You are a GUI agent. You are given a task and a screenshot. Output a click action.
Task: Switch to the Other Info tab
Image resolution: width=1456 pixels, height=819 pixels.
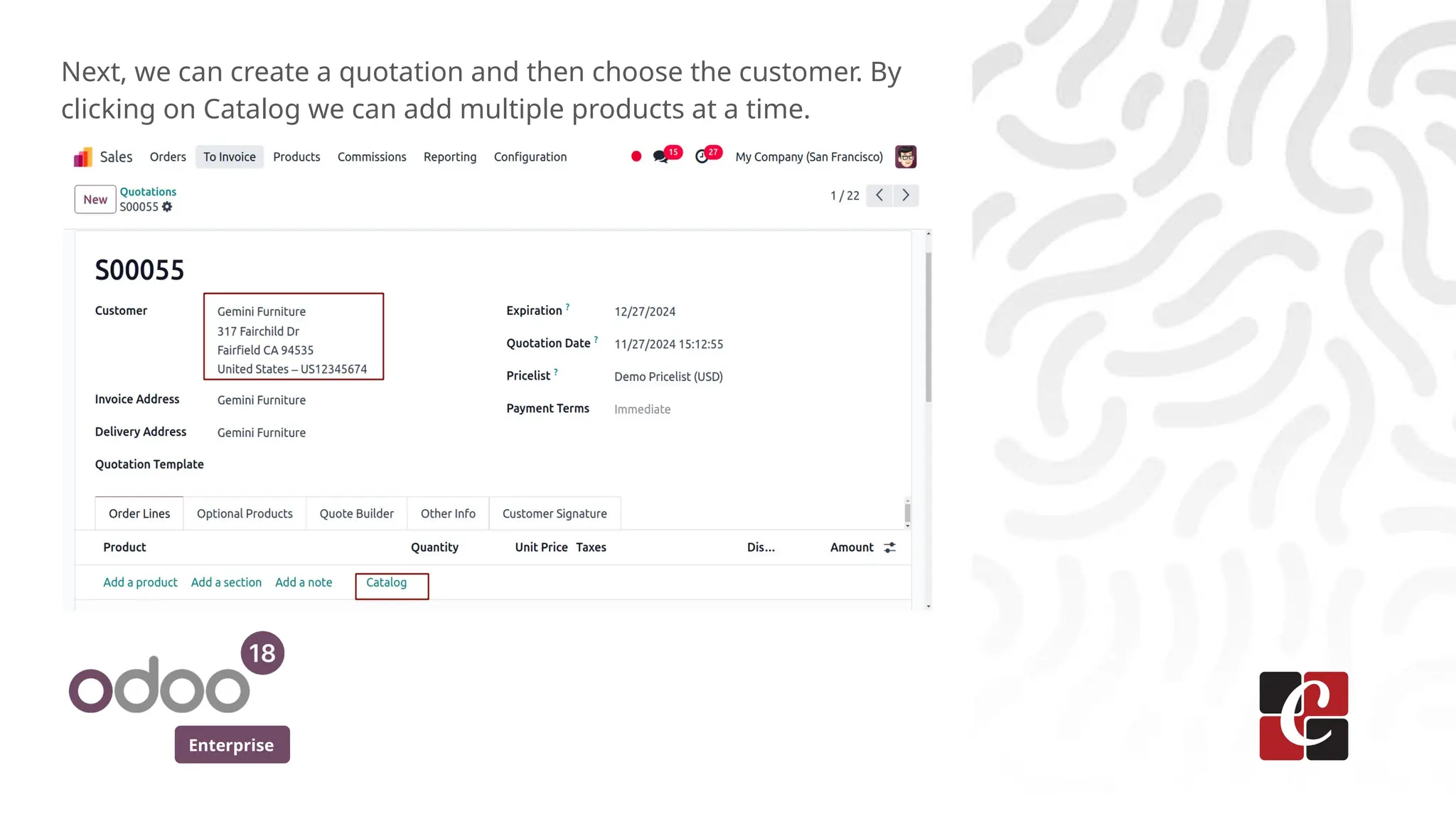click(448, 513)
